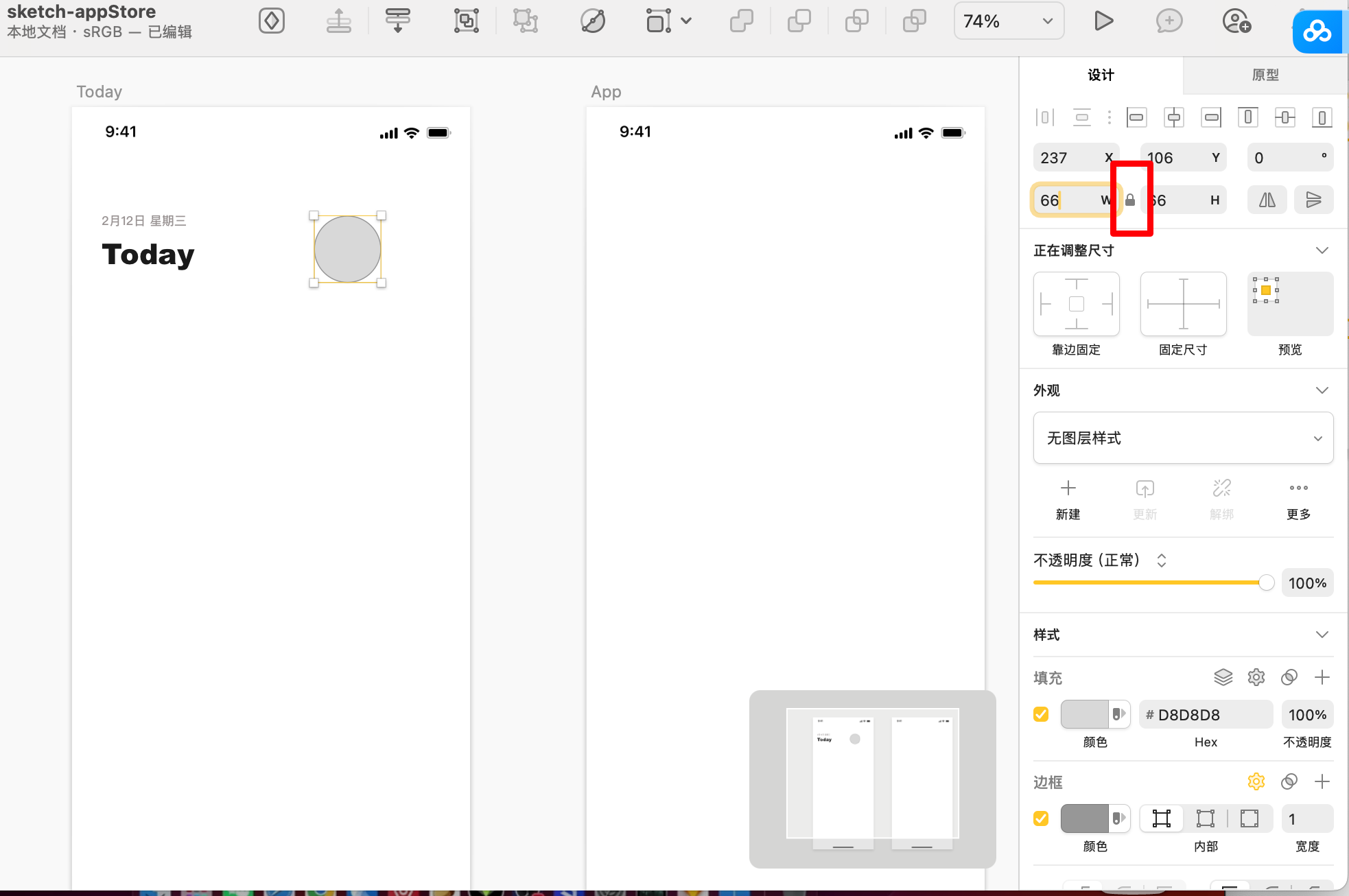Screen dimensions: 1349x896
Task: Open the shape tool dropdown chevron
Action: pyautogui.click(x=686, y=21)
